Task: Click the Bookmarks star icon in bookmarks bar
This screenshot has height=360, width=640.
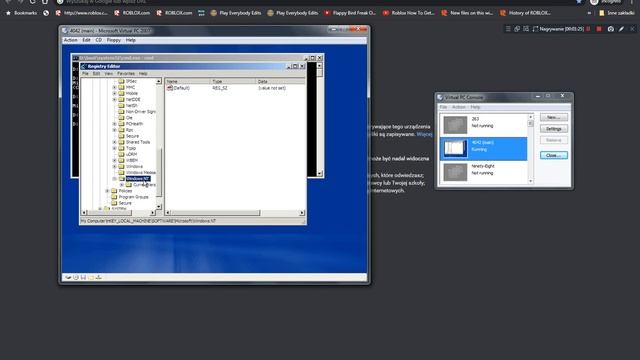Action: click(8, 13)
